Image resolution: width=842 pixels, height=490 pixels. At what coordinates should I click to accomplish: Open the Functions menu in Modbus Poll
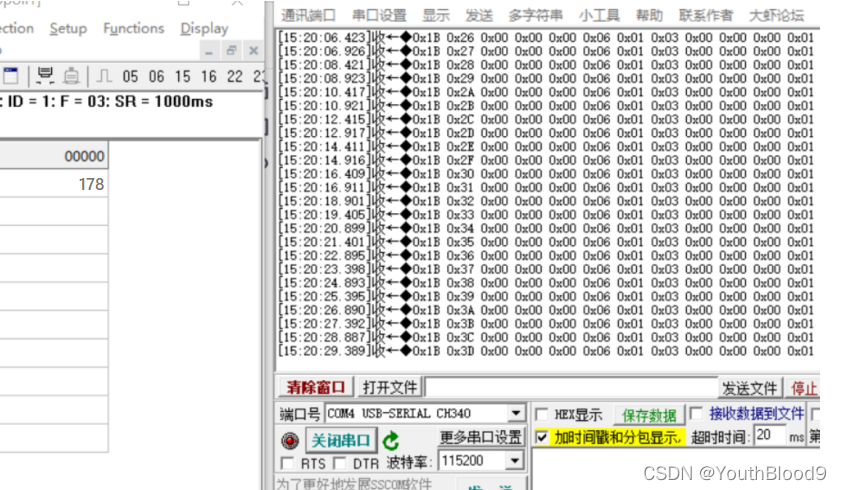134,28
